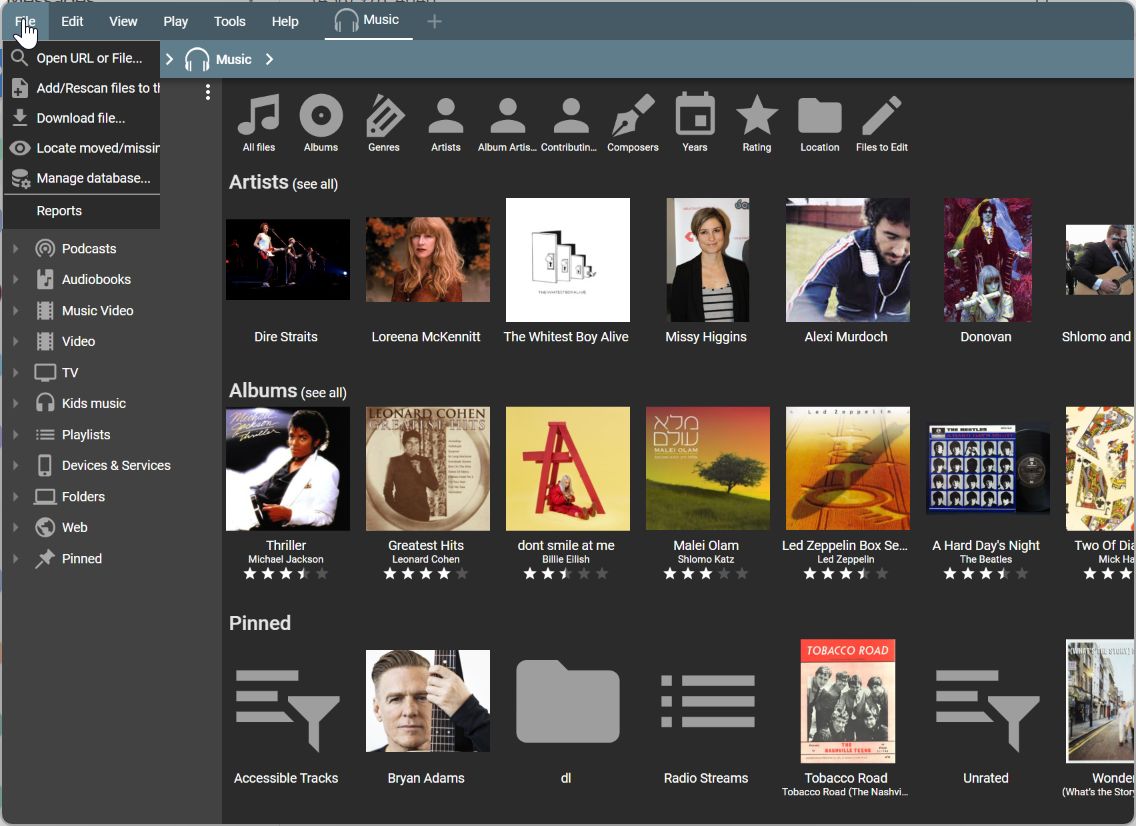Choose Manage database from File menu
1136x826 pixels.
click(93, 178)
